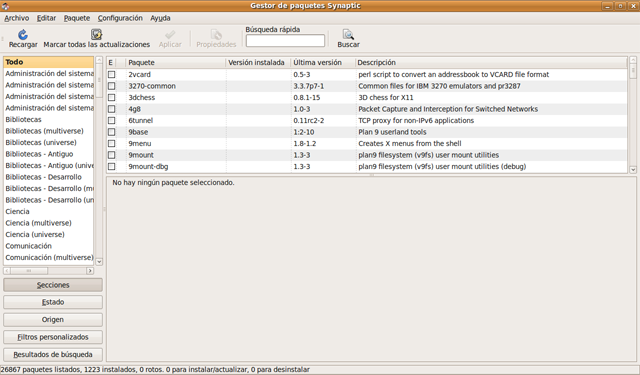This screenshot has width=640, height=375.
Task: Click the Buscar search icon
Action: [x=348, y=34]
